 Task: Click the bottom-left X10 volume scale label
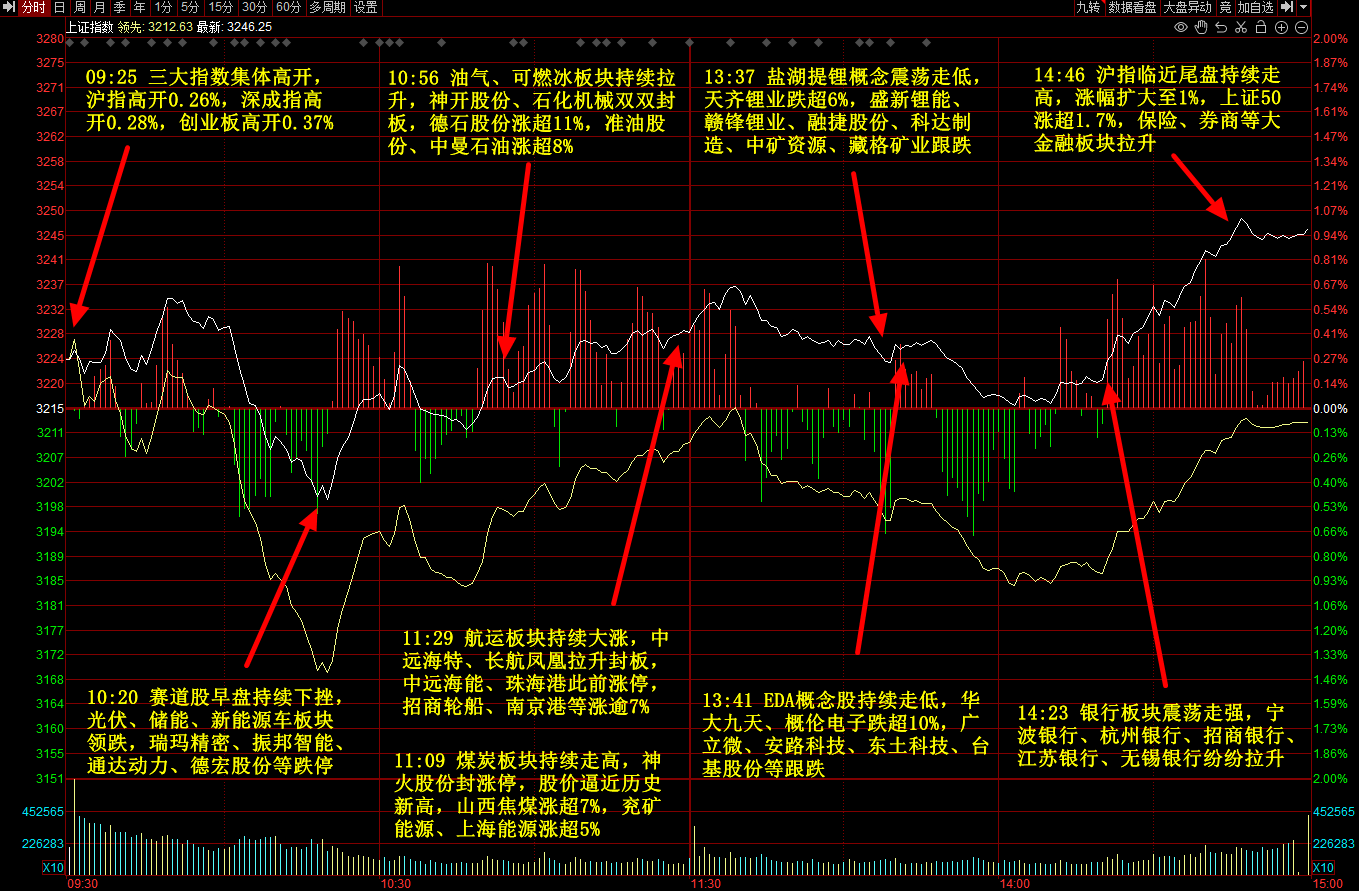[x=52, y=867]
